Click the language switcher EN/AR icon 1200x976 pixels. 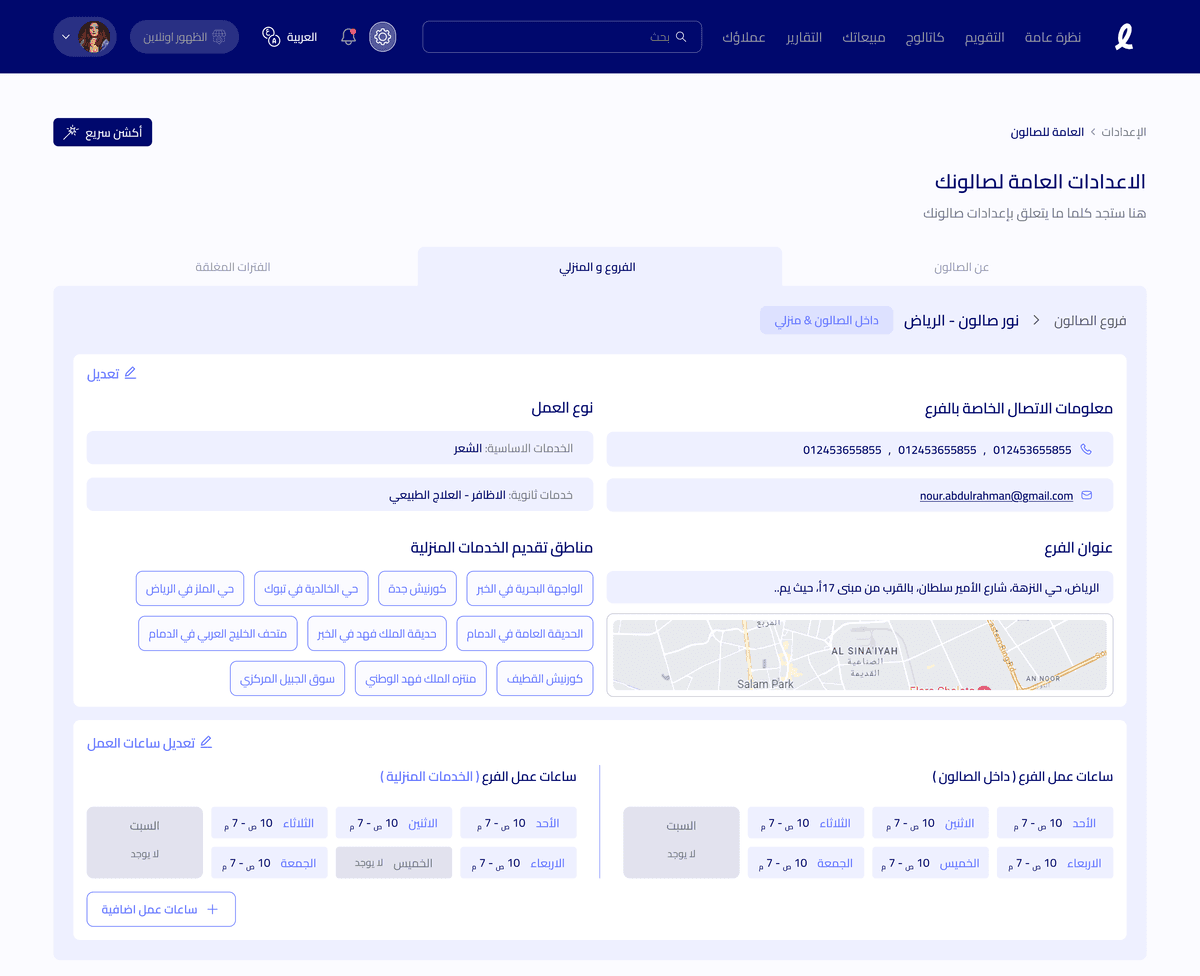(x=270, y=36)
